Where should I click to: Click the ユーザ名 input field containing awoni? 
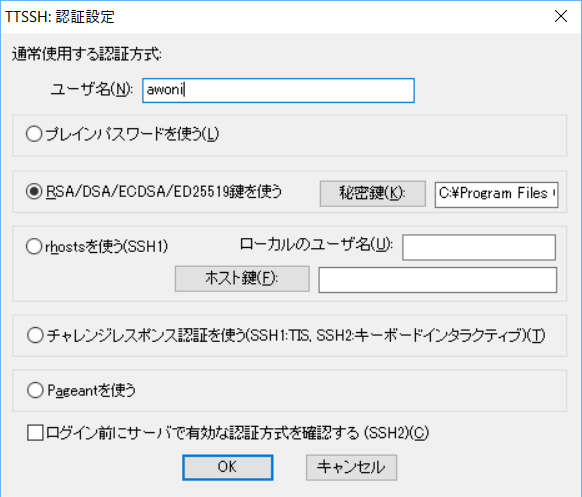(x=278, y=90)
